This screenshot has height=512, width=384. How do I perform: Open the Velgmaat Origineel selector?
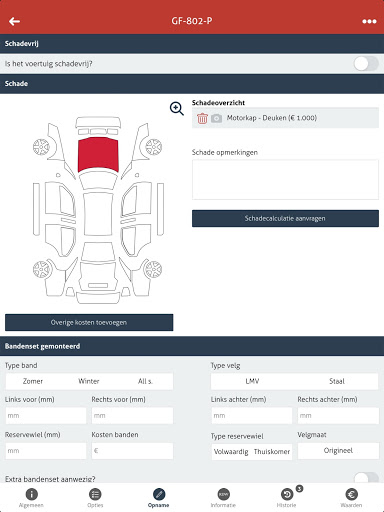click(x=338, y=451)
